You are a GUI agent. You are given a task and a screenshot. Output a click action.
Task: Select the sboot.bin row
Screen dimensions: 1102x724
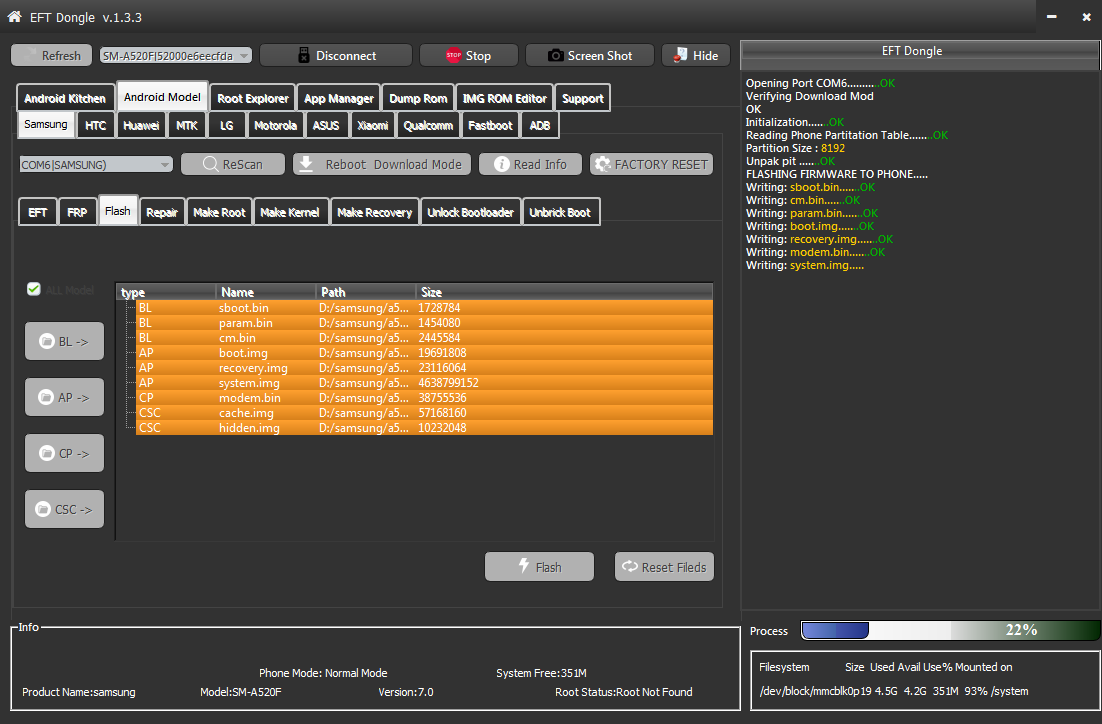[424, 308]
